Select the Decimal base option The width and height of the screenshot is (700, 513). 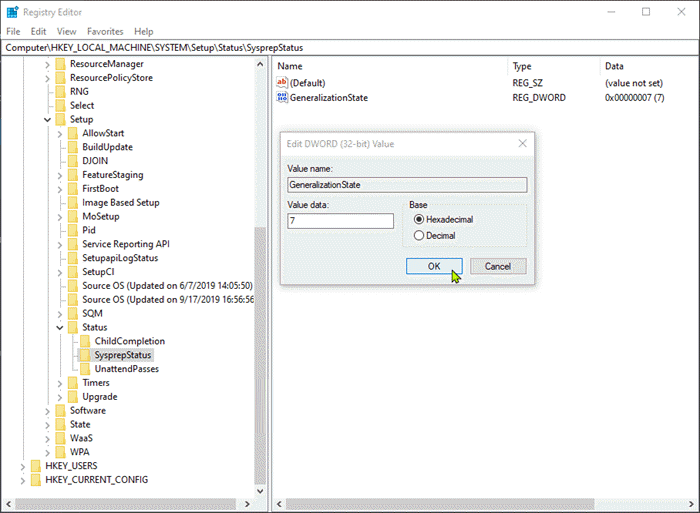(419, 236)
